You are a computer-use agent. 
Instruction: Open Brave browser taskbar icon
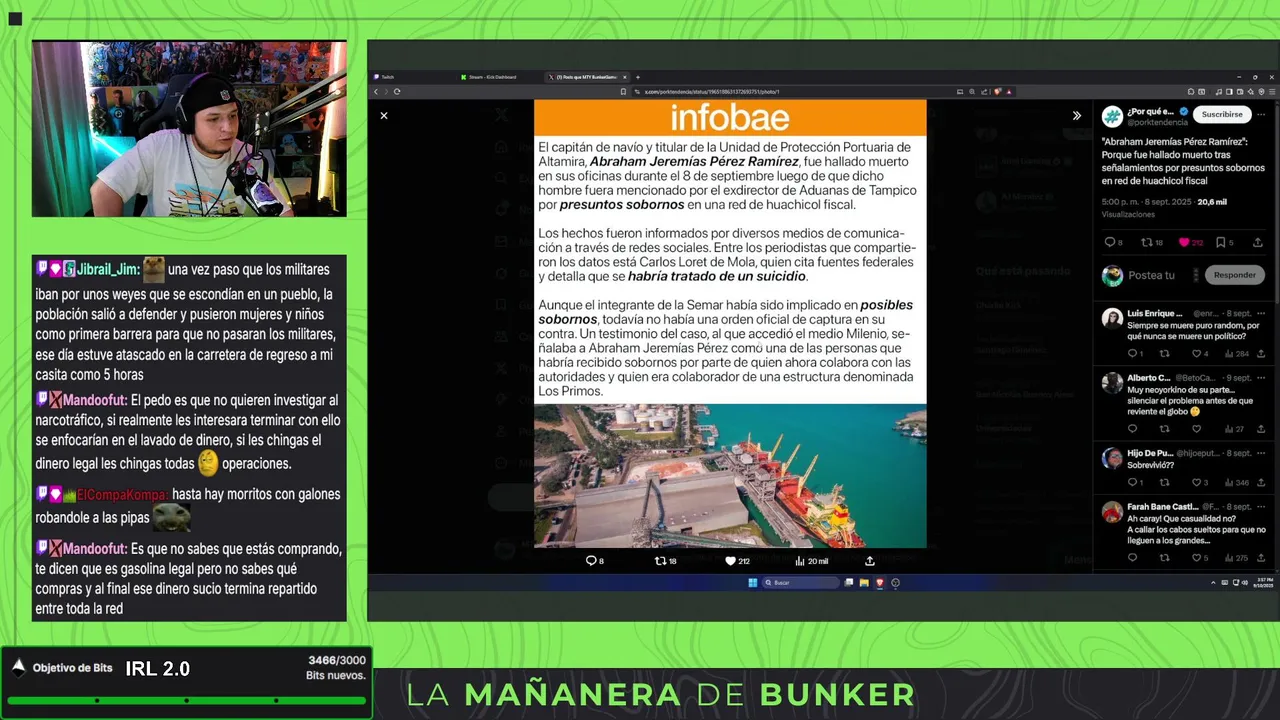click(x=879, y=583)
